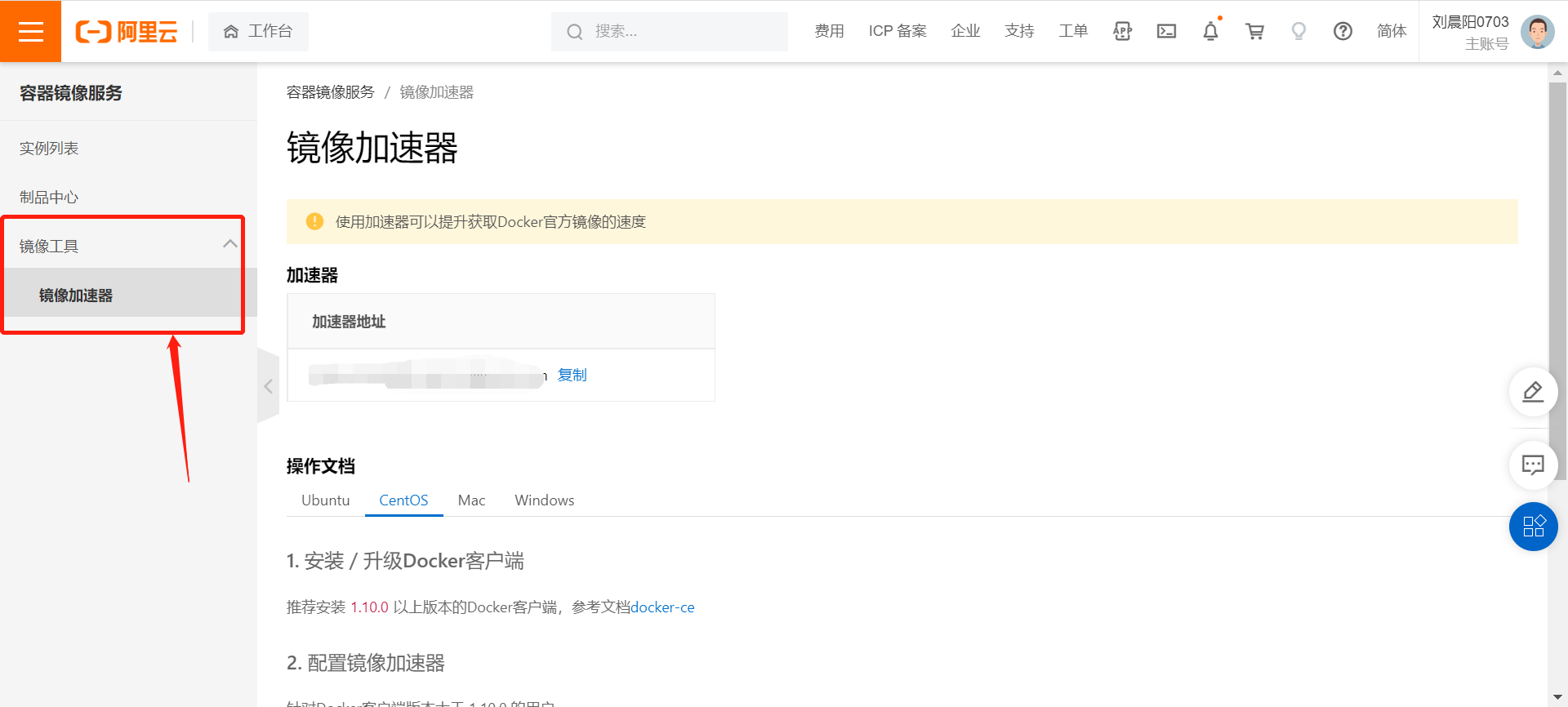Click the lightbulb icon in header
The width and height of the screenshot is (1568, 707).
pos(1298,31)
